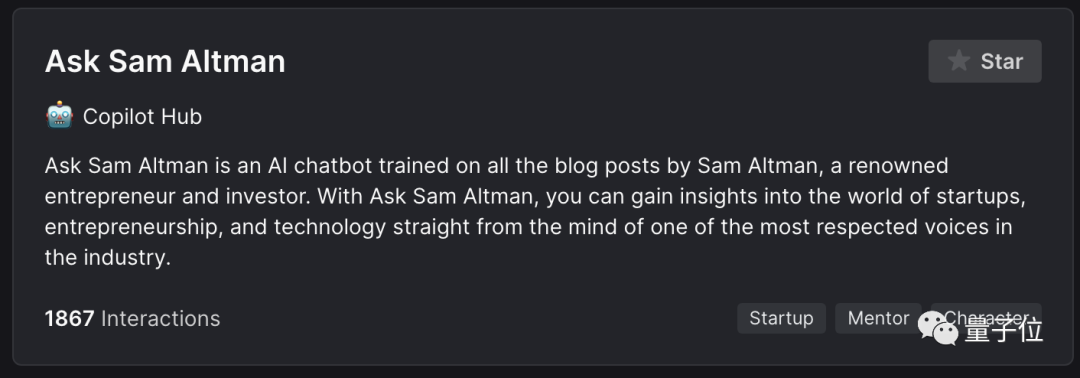Click "the industry." at the description end
This screenshot has width=1080, height=378.
107,258
